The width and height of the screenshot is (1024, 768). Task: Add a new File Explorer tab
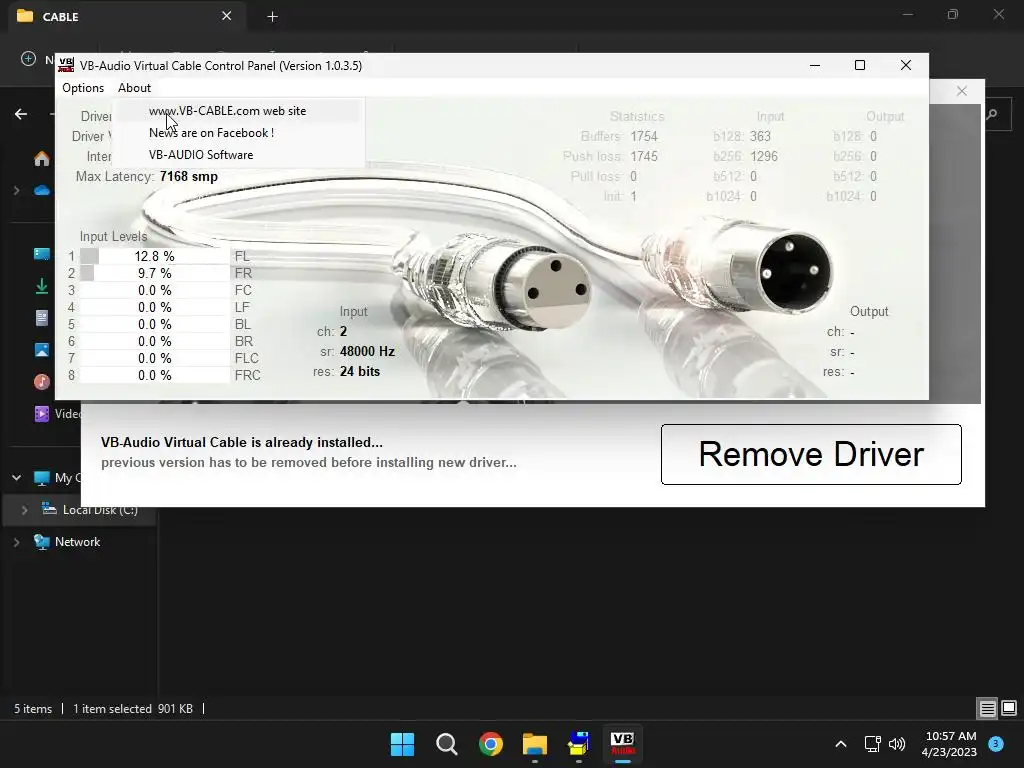272,17
